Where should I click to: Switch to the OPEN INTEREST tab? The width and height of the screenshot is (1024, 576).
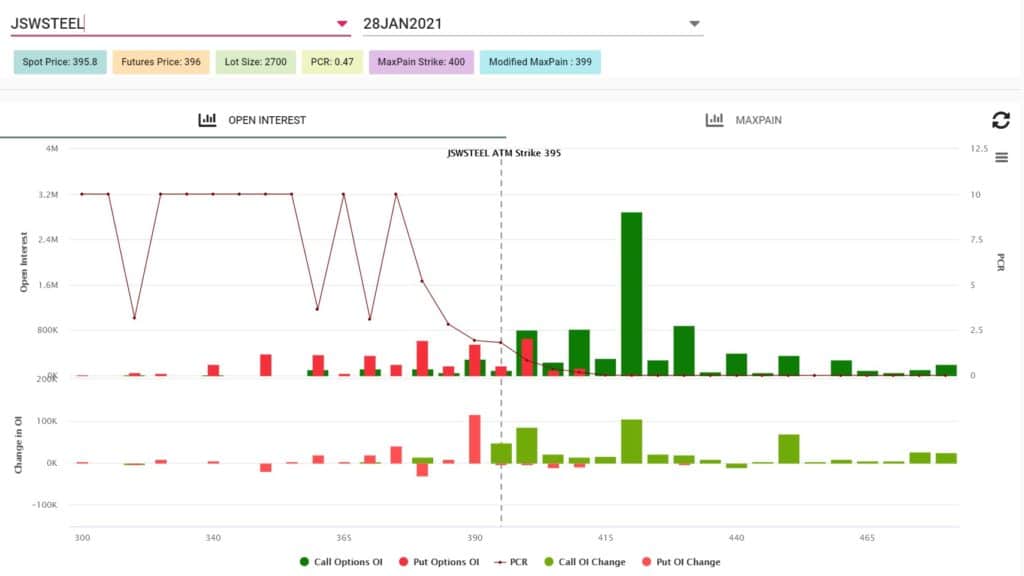click(253, 120)
